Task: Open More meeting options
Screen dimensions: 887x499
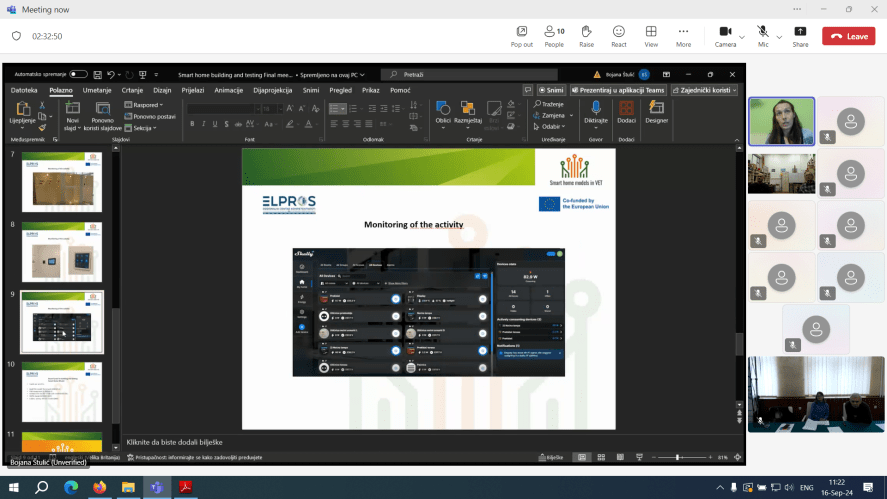Action: 683,36
